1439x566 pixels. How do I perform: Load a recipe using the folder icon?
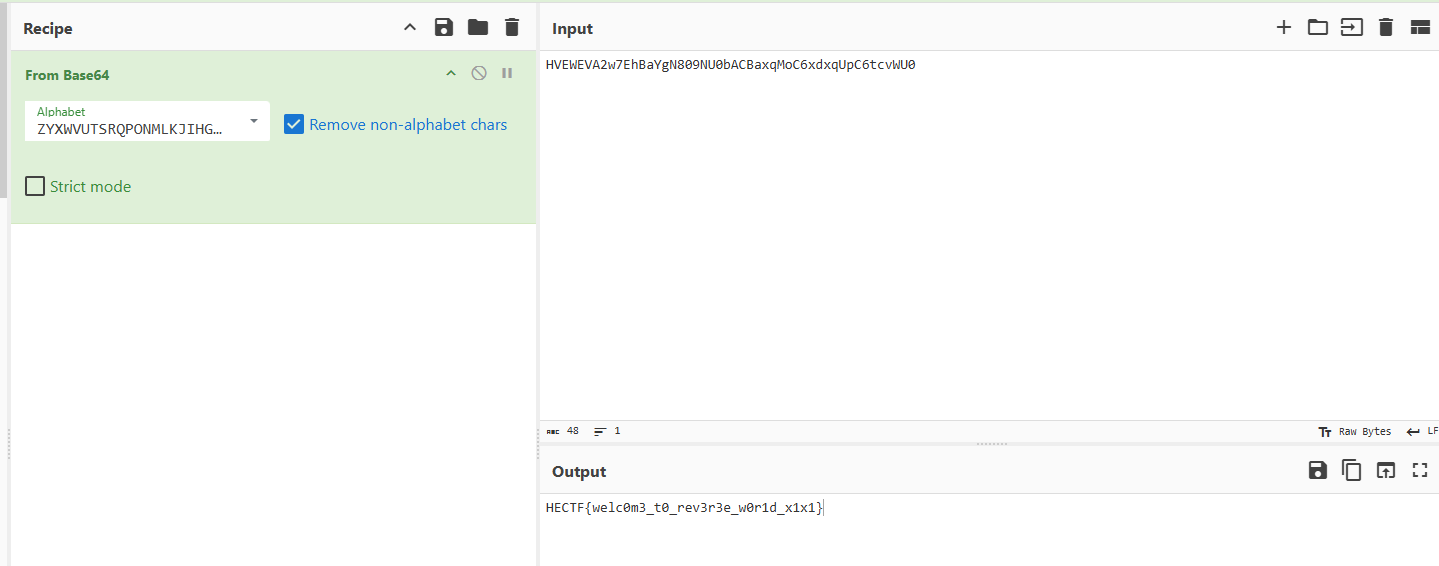[x=478, y=28]
